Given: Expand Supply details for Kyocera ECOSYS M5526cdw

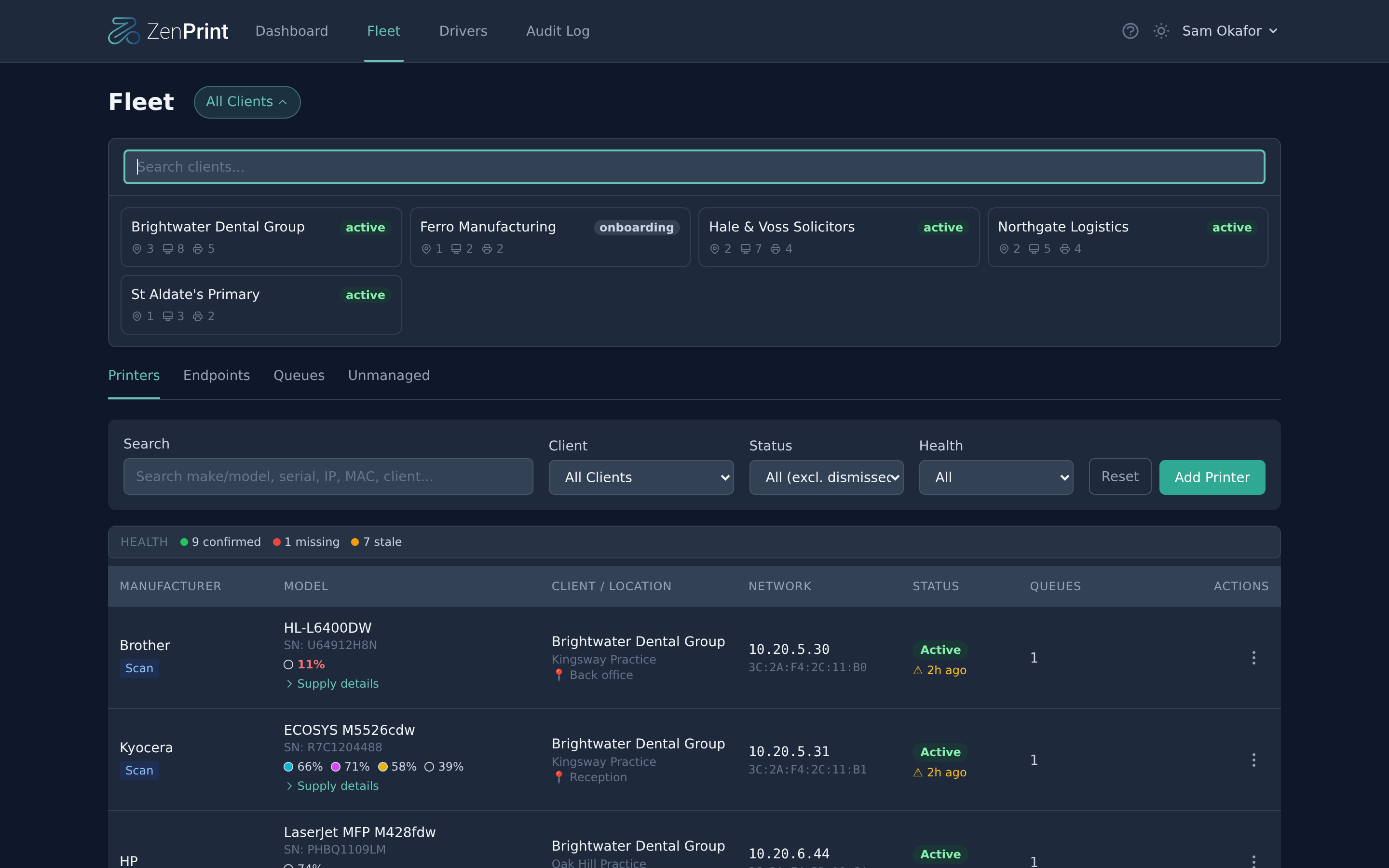Looking at the screenshot, I should point(332,786).
